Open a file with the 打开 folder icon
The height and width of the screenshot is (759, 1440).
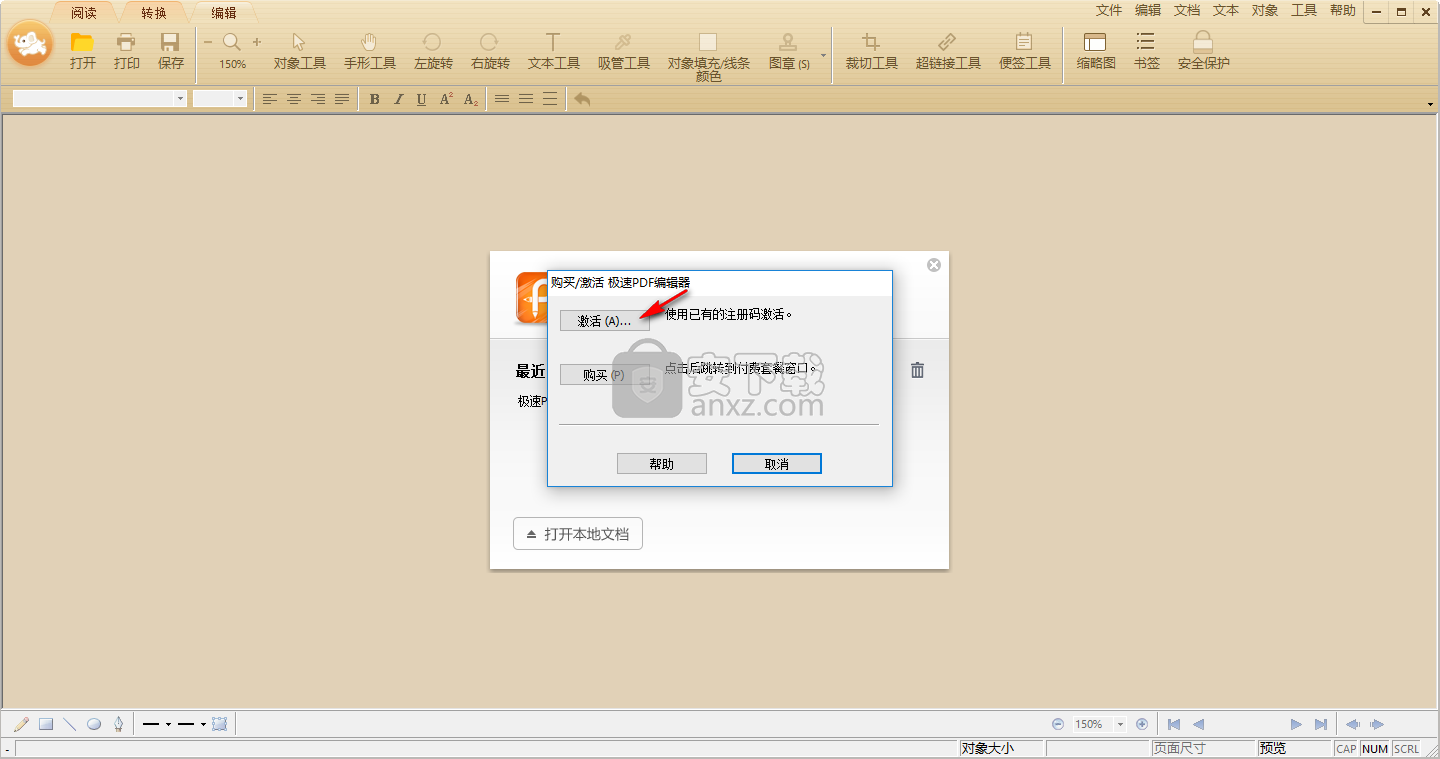[82, 50]
